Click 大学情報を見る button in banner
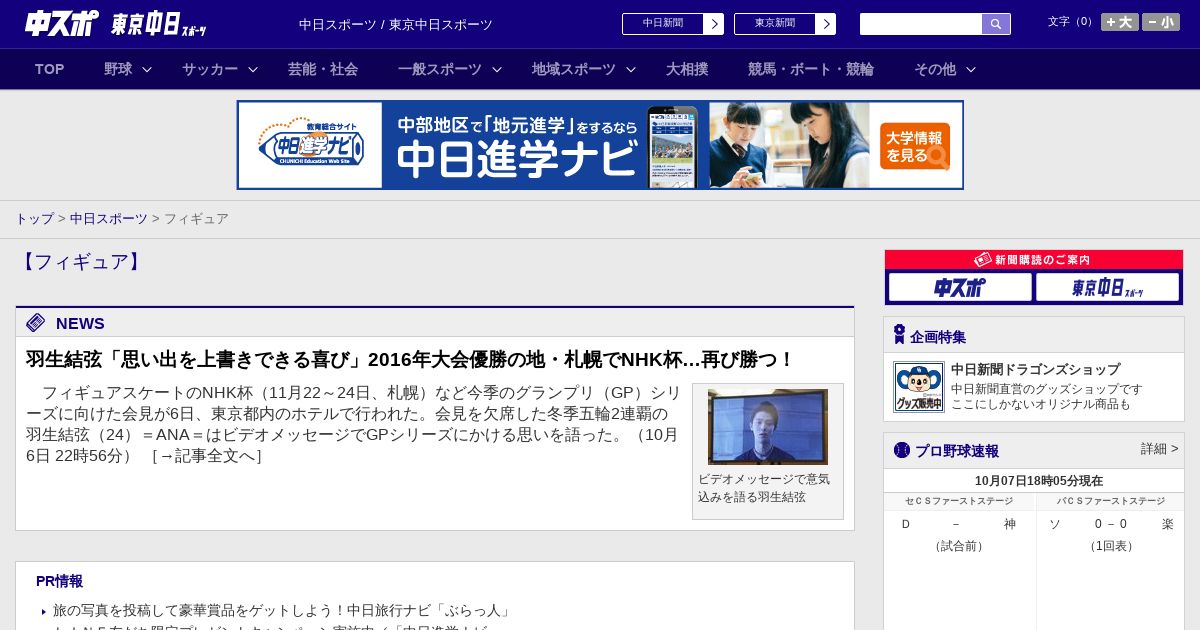This screenshot has height=630, width=1200. click(915, 146)
